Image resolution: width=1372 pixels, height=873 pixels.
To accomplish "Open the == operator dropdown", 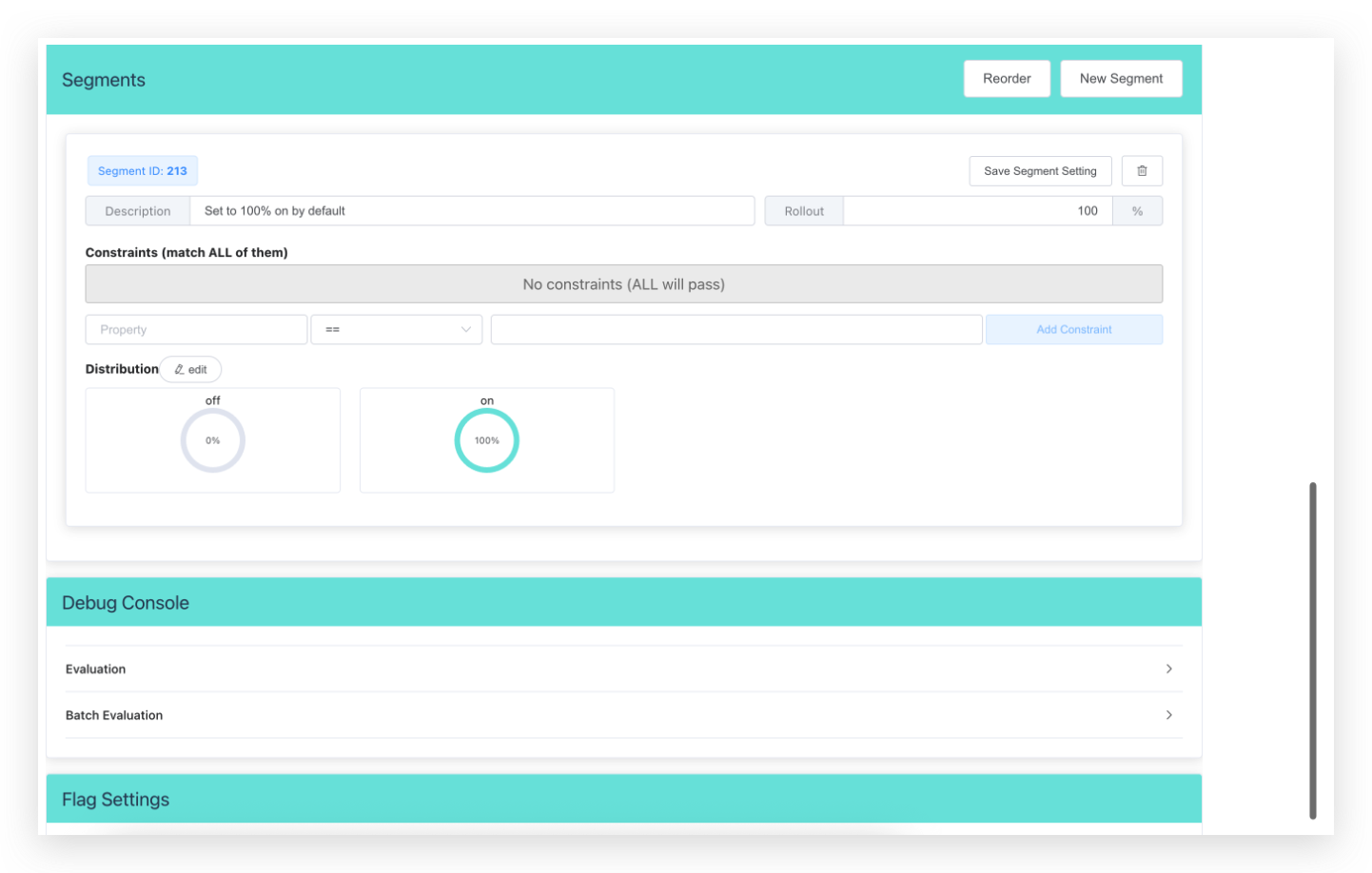I will pos(397,330).
